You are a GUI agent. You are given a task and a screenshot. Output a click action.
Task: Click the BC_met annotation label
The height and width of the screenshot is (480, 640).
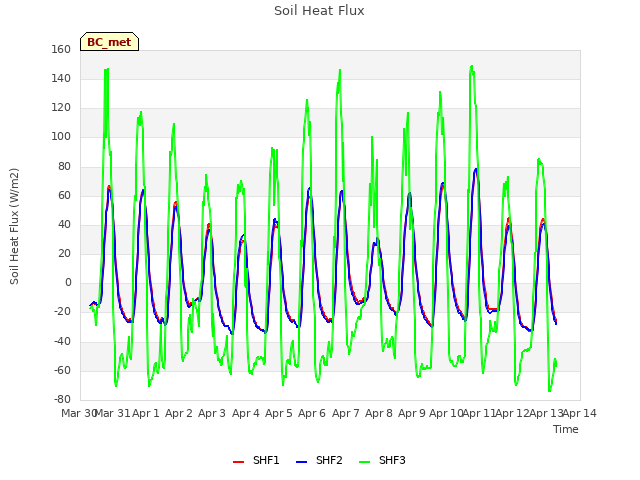109,42
